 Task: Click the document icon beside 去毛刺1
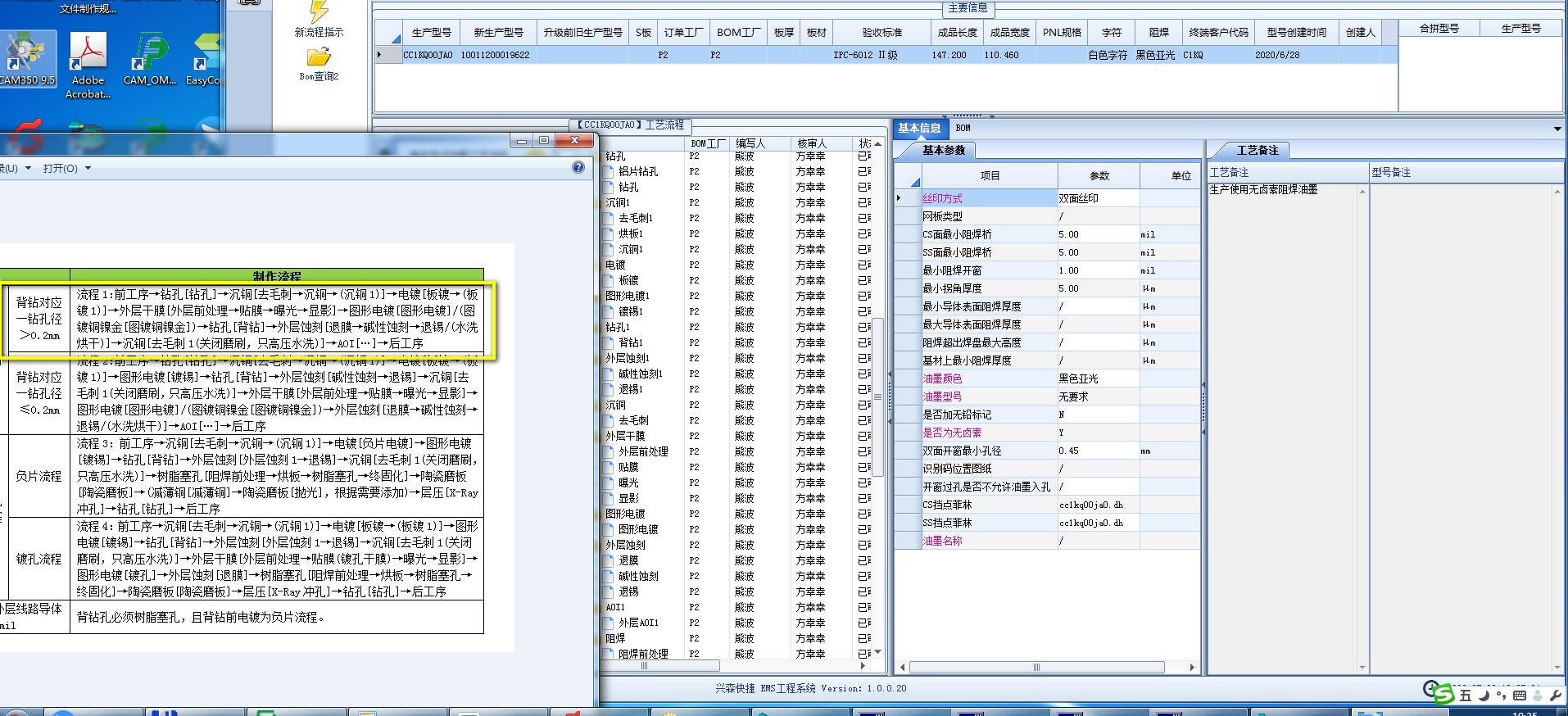608,218
